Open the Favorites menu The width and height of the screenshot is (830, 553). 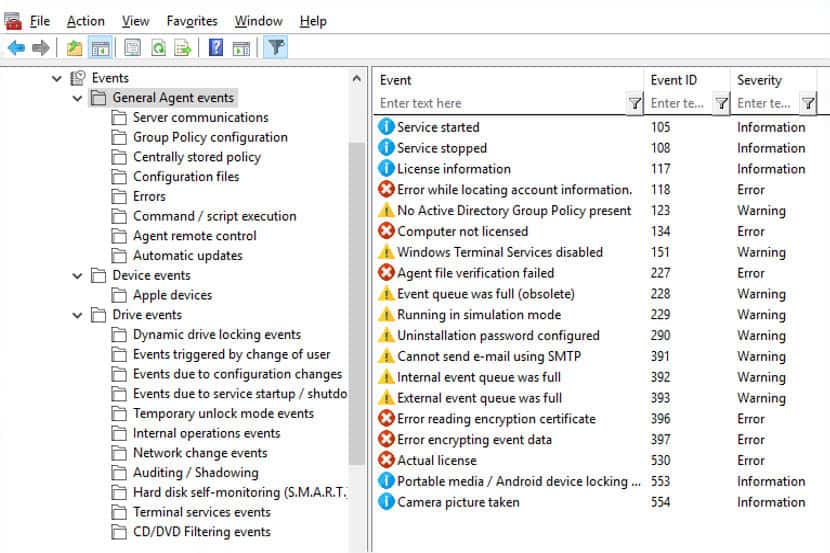pos(192,21)
